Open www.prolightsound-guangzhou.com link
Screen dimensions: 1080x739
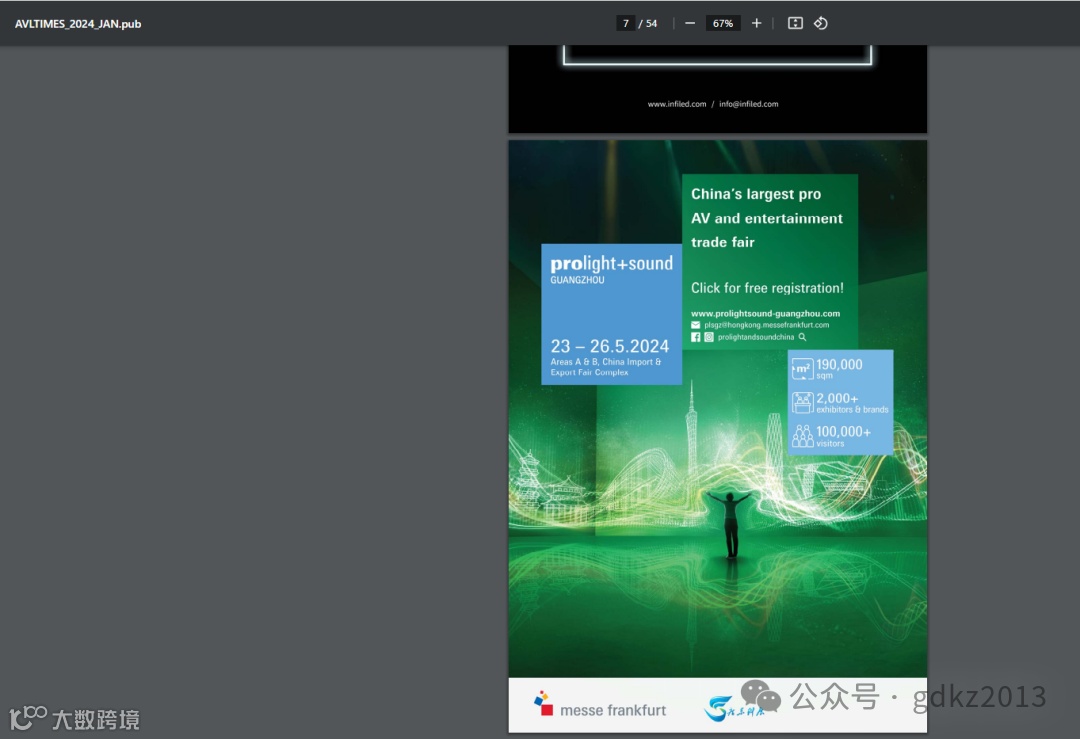[x=765, y=313]
